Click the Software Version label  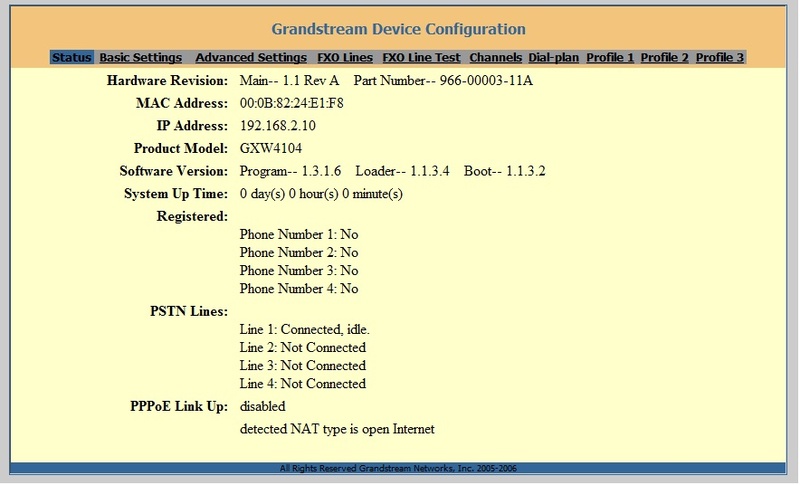173,171
